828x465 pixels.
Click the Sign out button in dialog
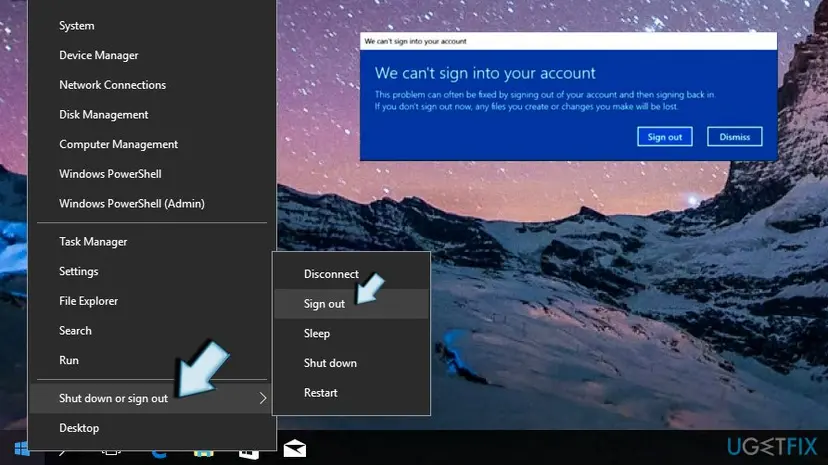point(664,137)
